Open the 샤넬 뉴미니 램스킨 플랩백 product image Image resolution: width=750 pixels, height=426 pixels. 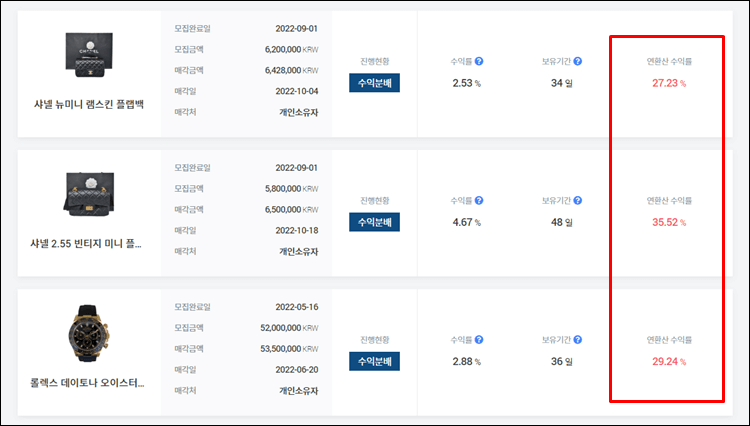tap(89, 55)
